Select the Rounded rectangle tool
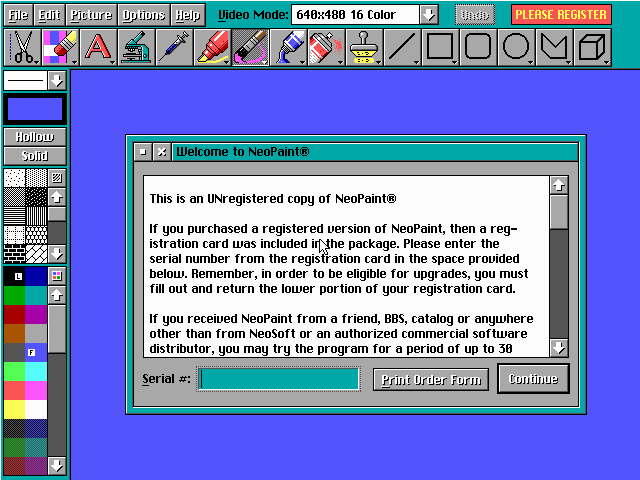 (478, 47)
